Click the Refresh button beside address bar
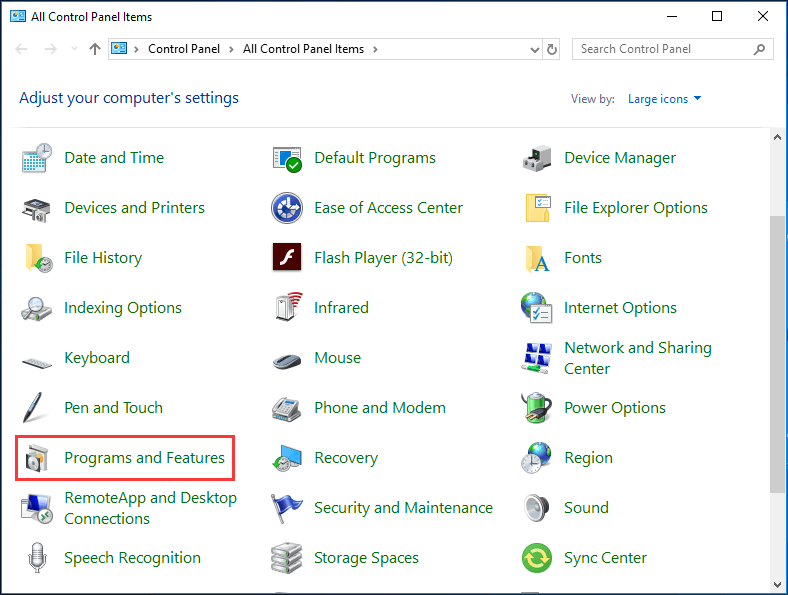Image resolution: width=788 pixels, height=595 pixels. click(x=552, y=49)
